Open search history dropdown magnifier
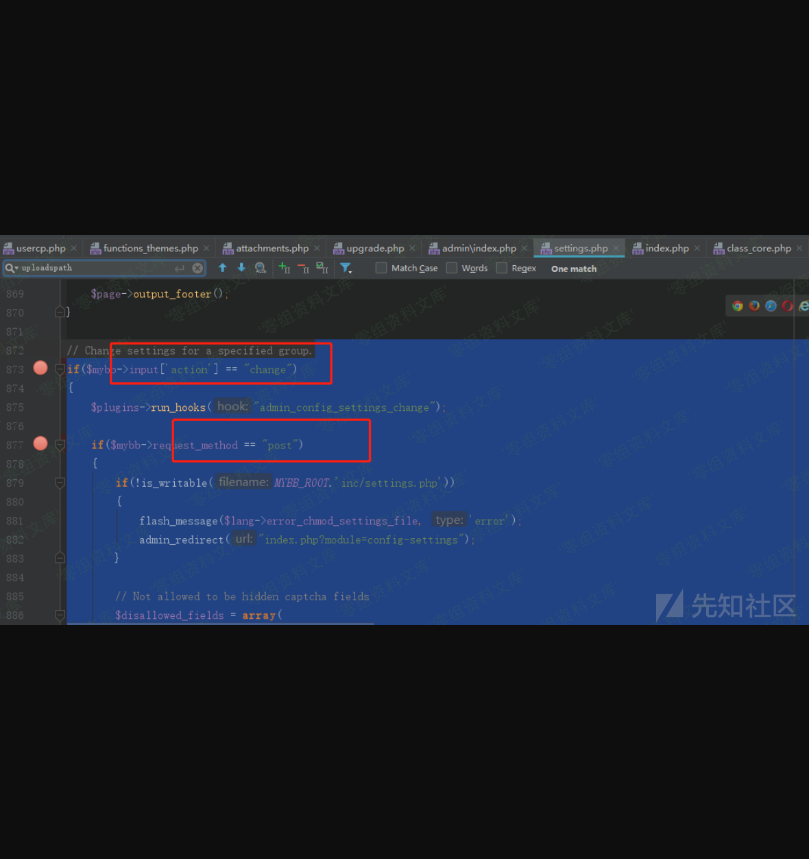Image resolution: width=809 pixels, height=859 pixels. click(x=10, y=268)
